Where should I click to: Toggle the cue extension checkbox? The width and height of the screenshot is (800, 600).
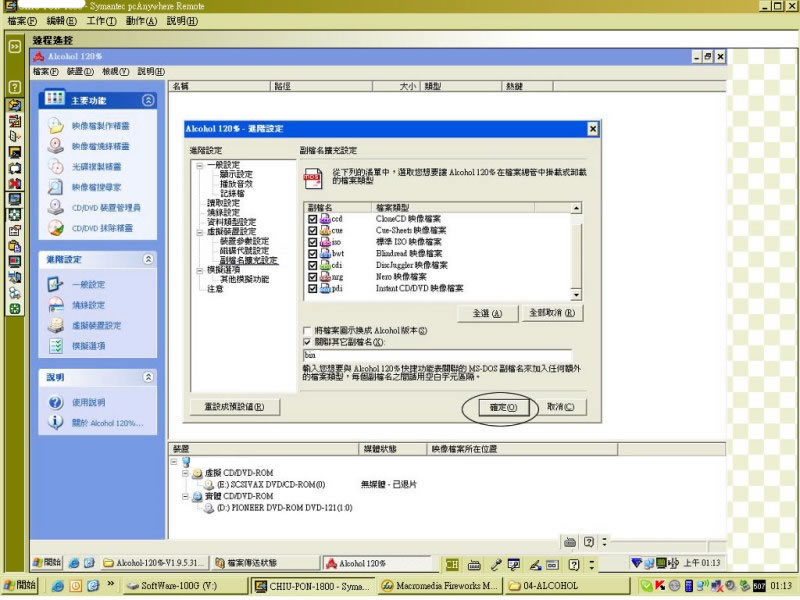click(x=312, y=231)
